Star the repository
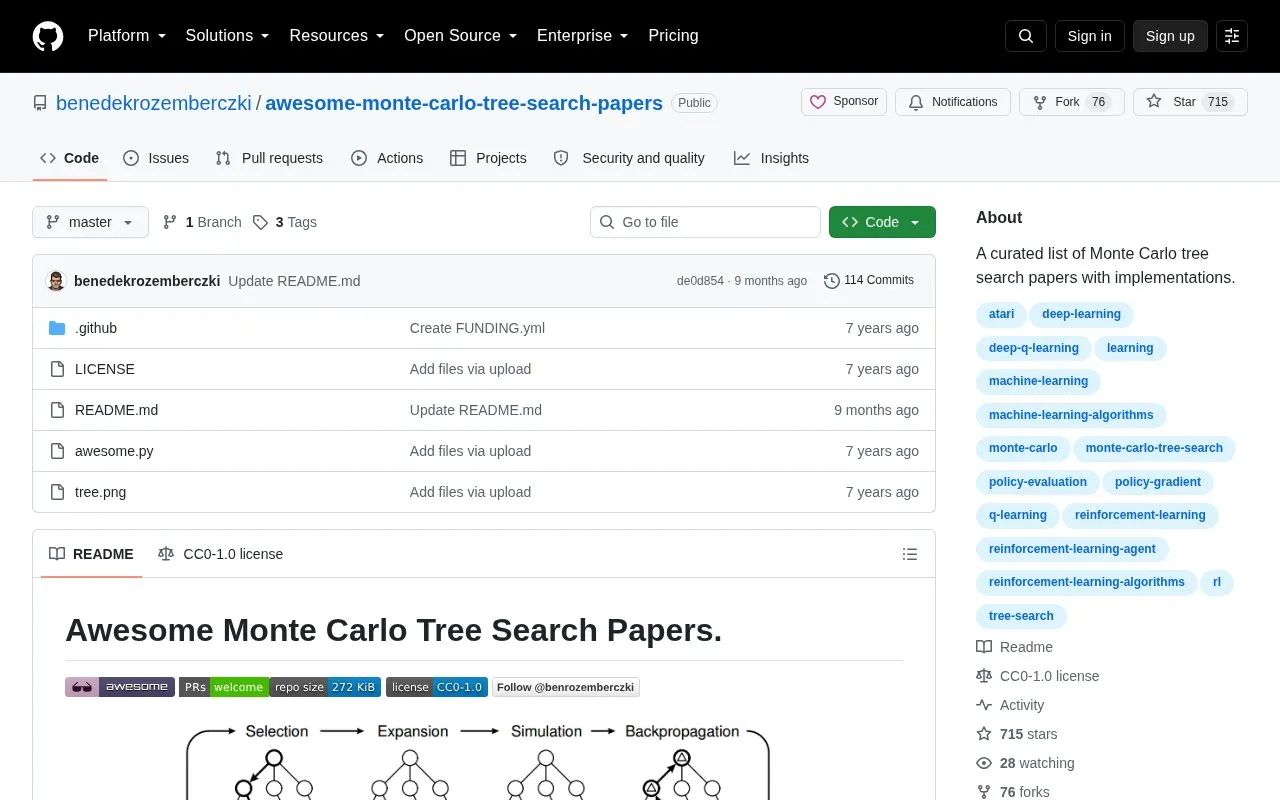This screenshot has height=800, width=1280. coord(1190,102)
